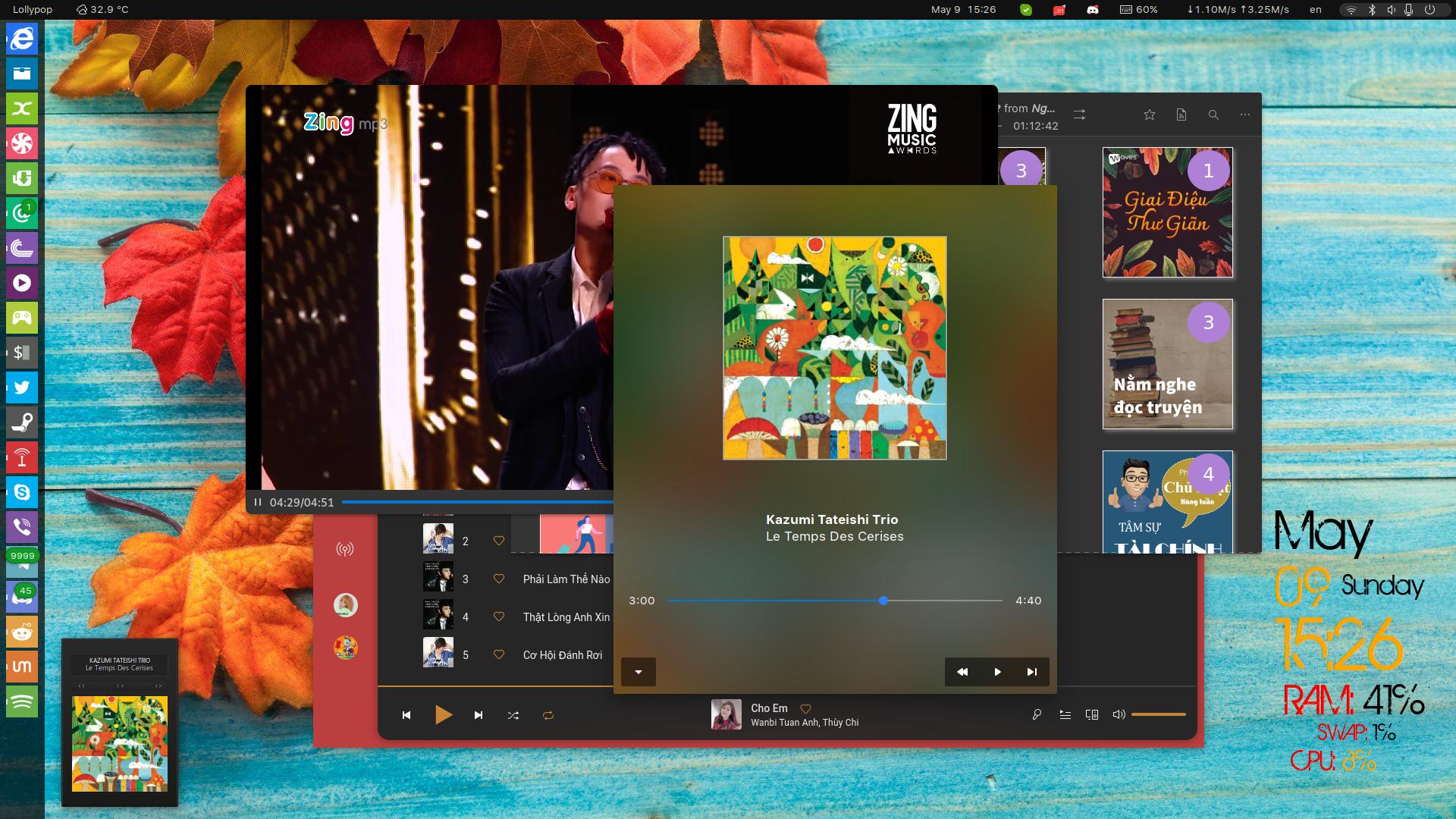Open the RSS feed document icon in podcast window
The image size is (1456, 819).
point(1181,115)
